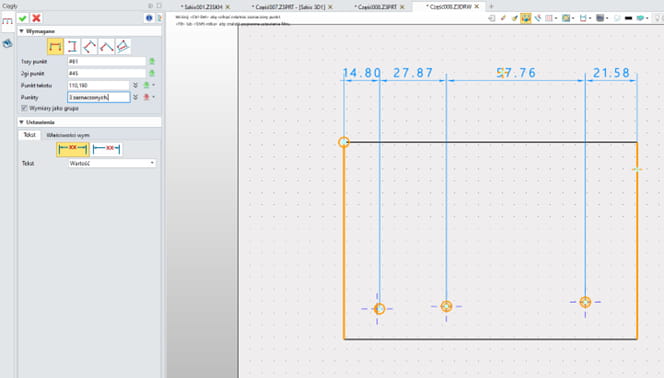Select the horizontal continuous dimension type icon

[55, 47]
